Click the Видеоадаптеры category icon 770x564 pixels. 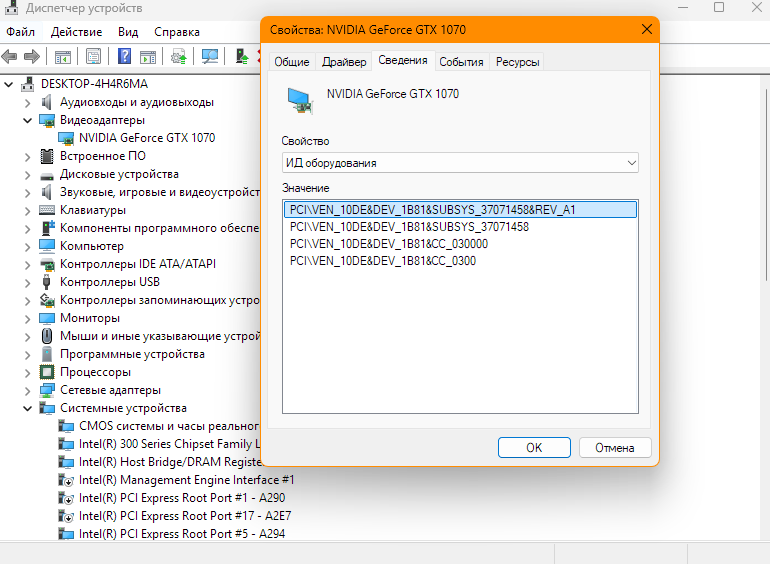coord(47,120)
